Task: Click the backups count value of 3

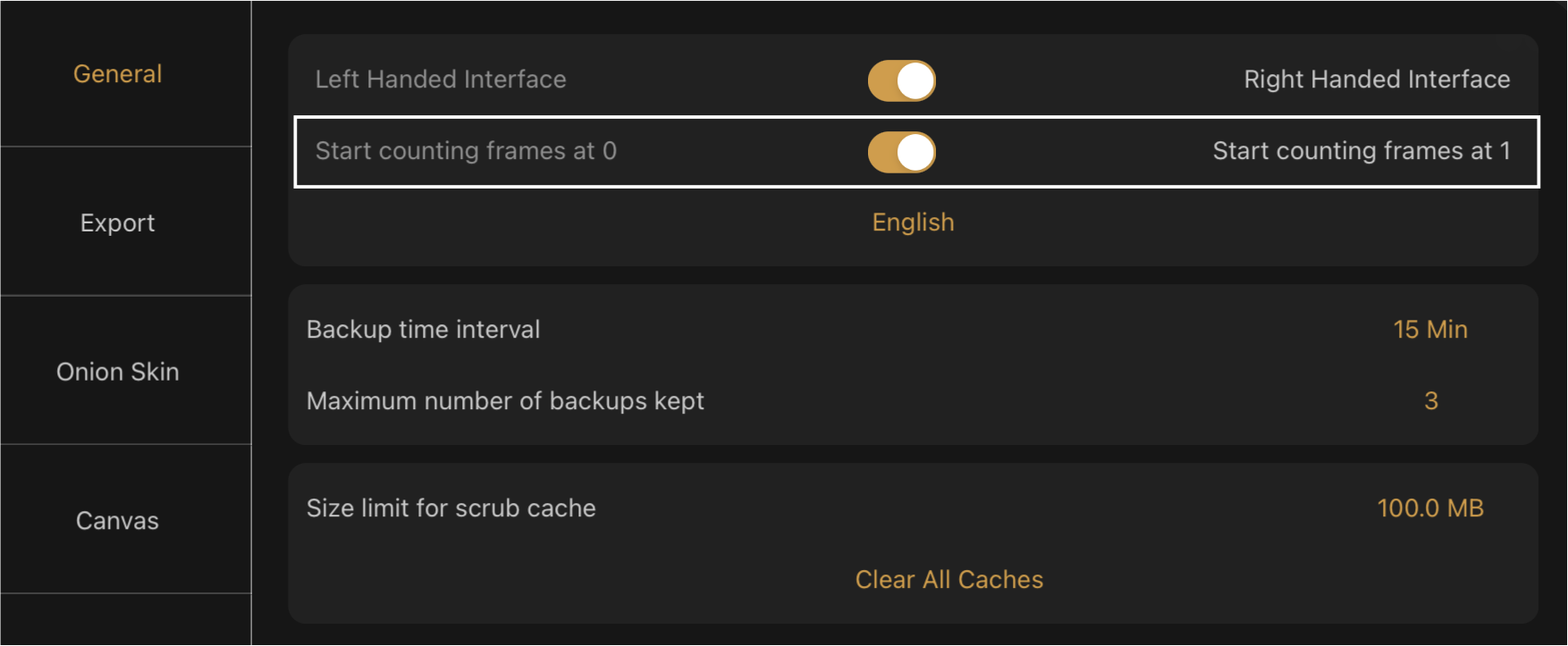Action: pyautogui.click(x=1430, y=400)
